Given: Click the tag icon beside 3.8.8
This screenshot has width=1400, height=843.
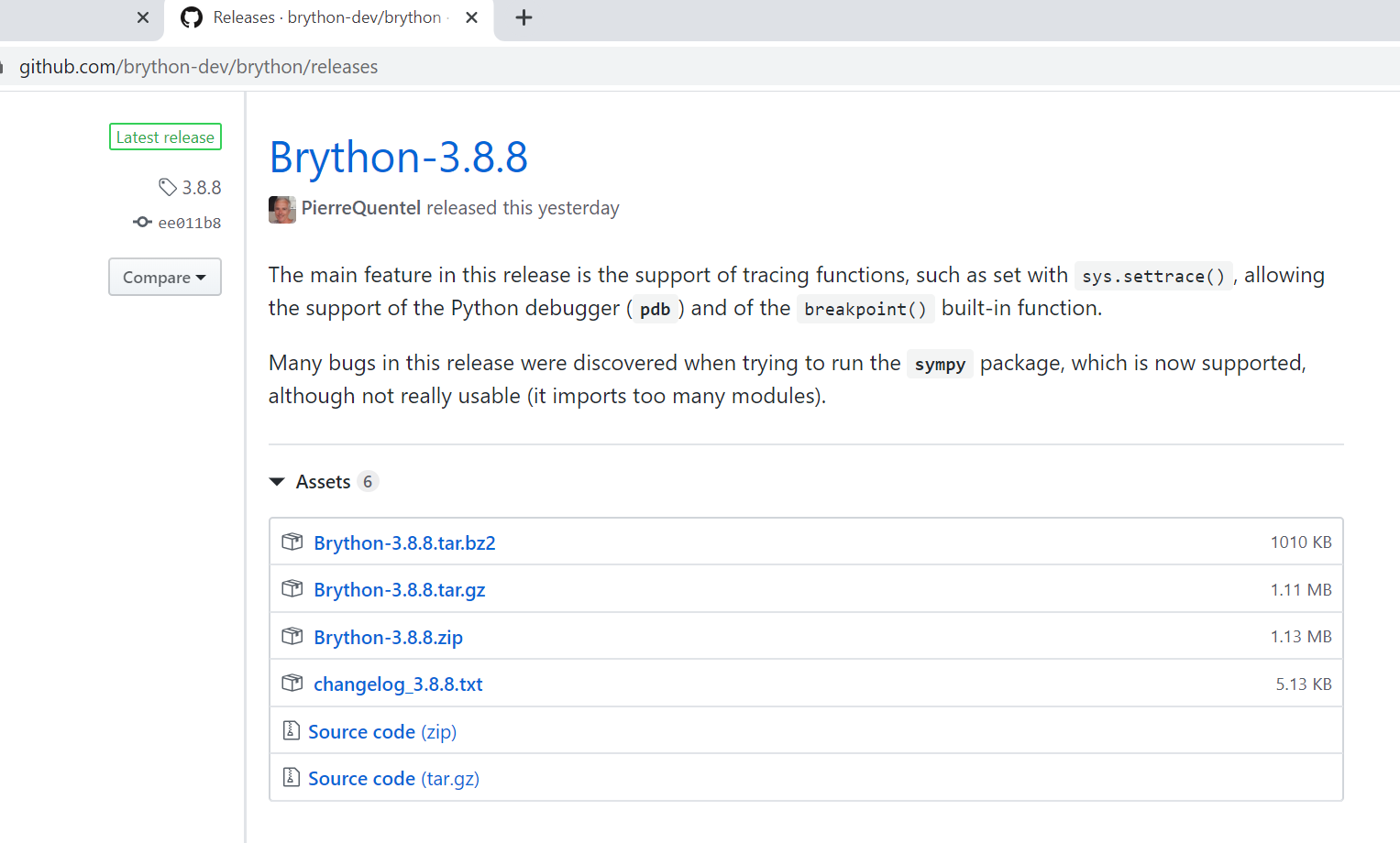Looking at the screenshot, I should point(168,187).
